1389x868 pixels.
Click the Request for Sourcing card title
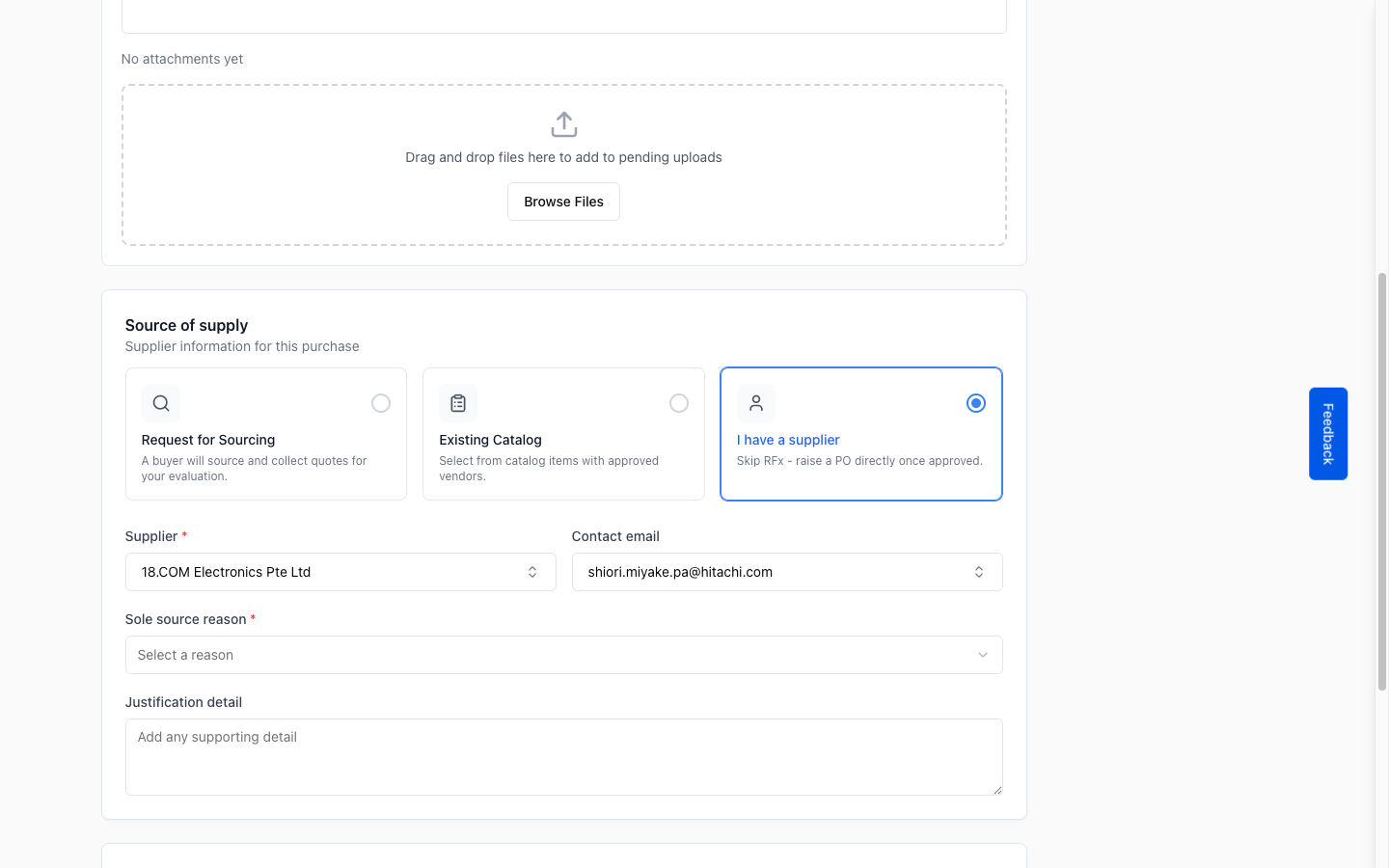[x=208, y=440]
